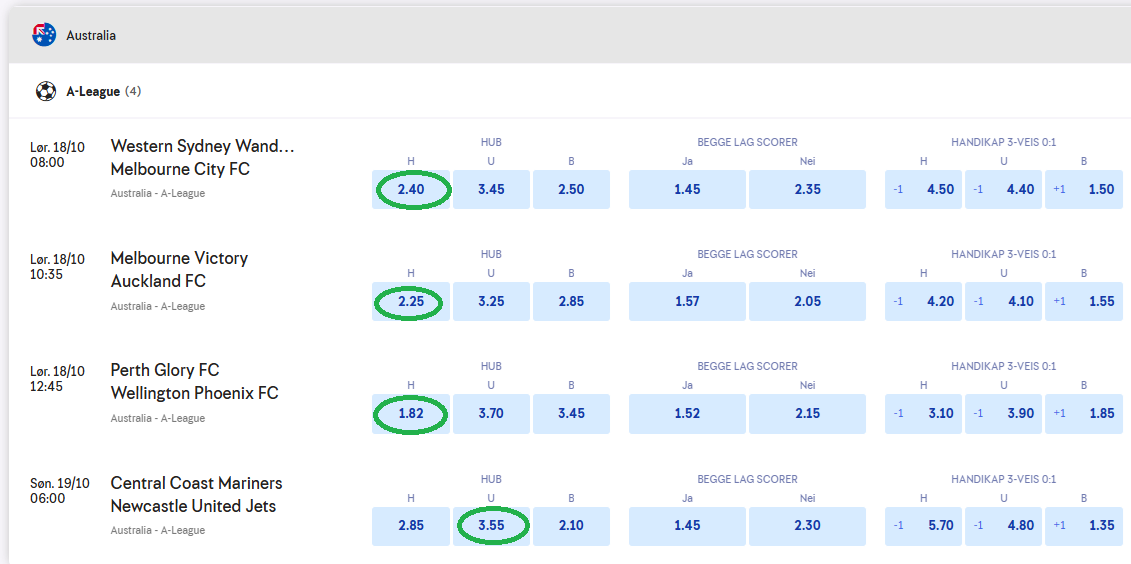Choose away win odds 2.50 for Melbourne City
This screenshot has width=1131, height=564.
(571, 189)
